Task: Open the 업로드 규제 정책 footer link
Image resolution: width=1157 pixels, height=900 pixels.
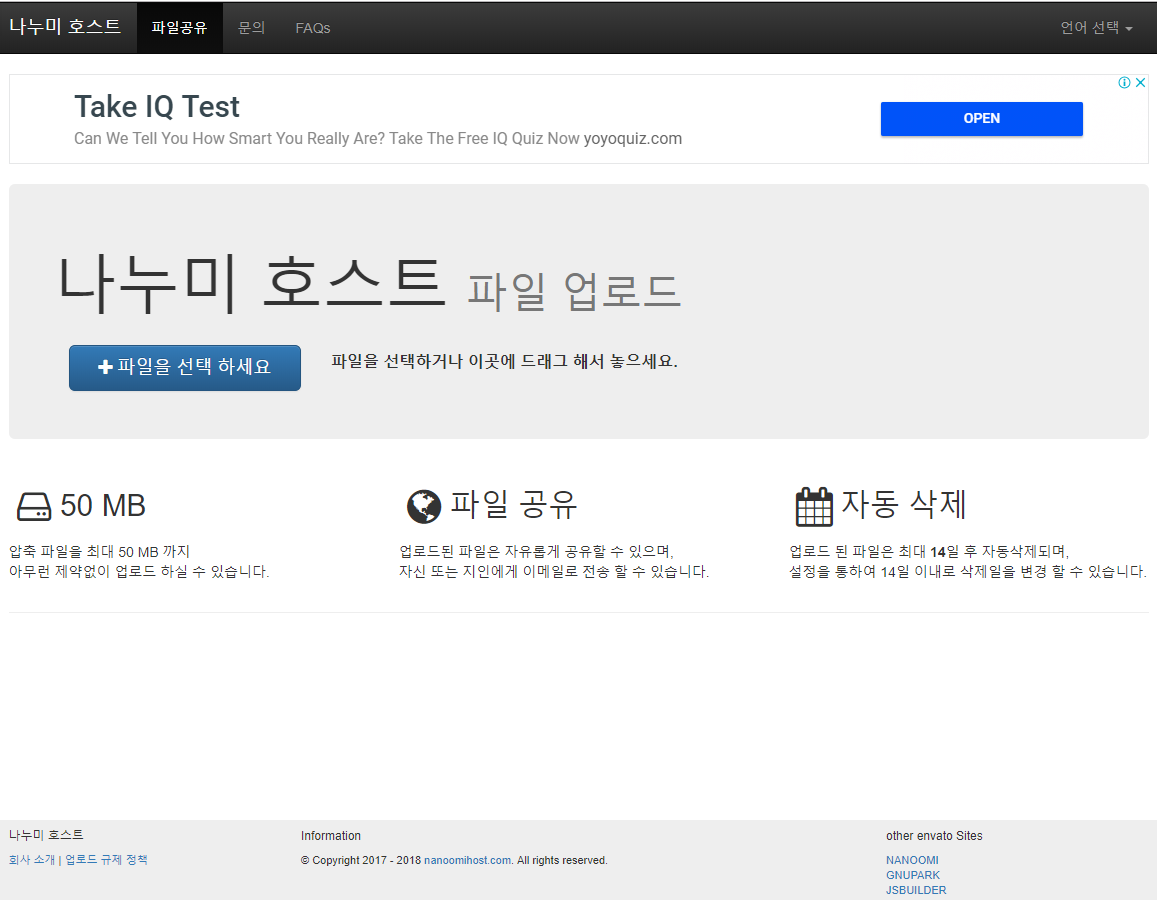Action: (x=106, y=860)
